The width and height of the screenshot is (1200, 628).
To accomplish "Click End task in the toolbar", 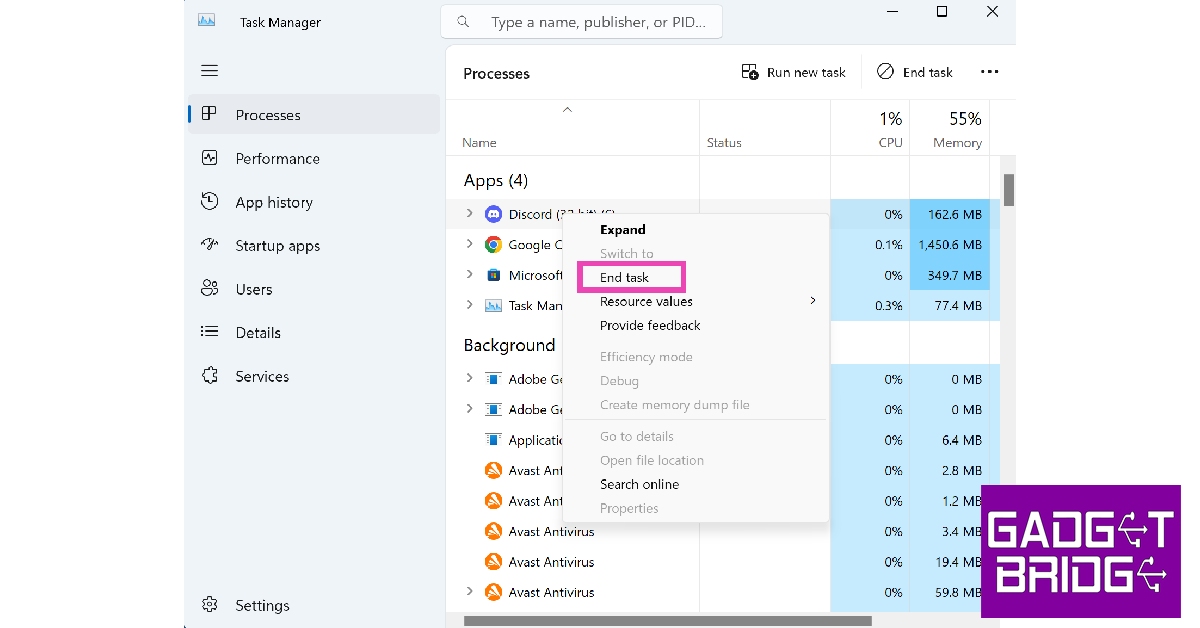I will coord(915,72).
